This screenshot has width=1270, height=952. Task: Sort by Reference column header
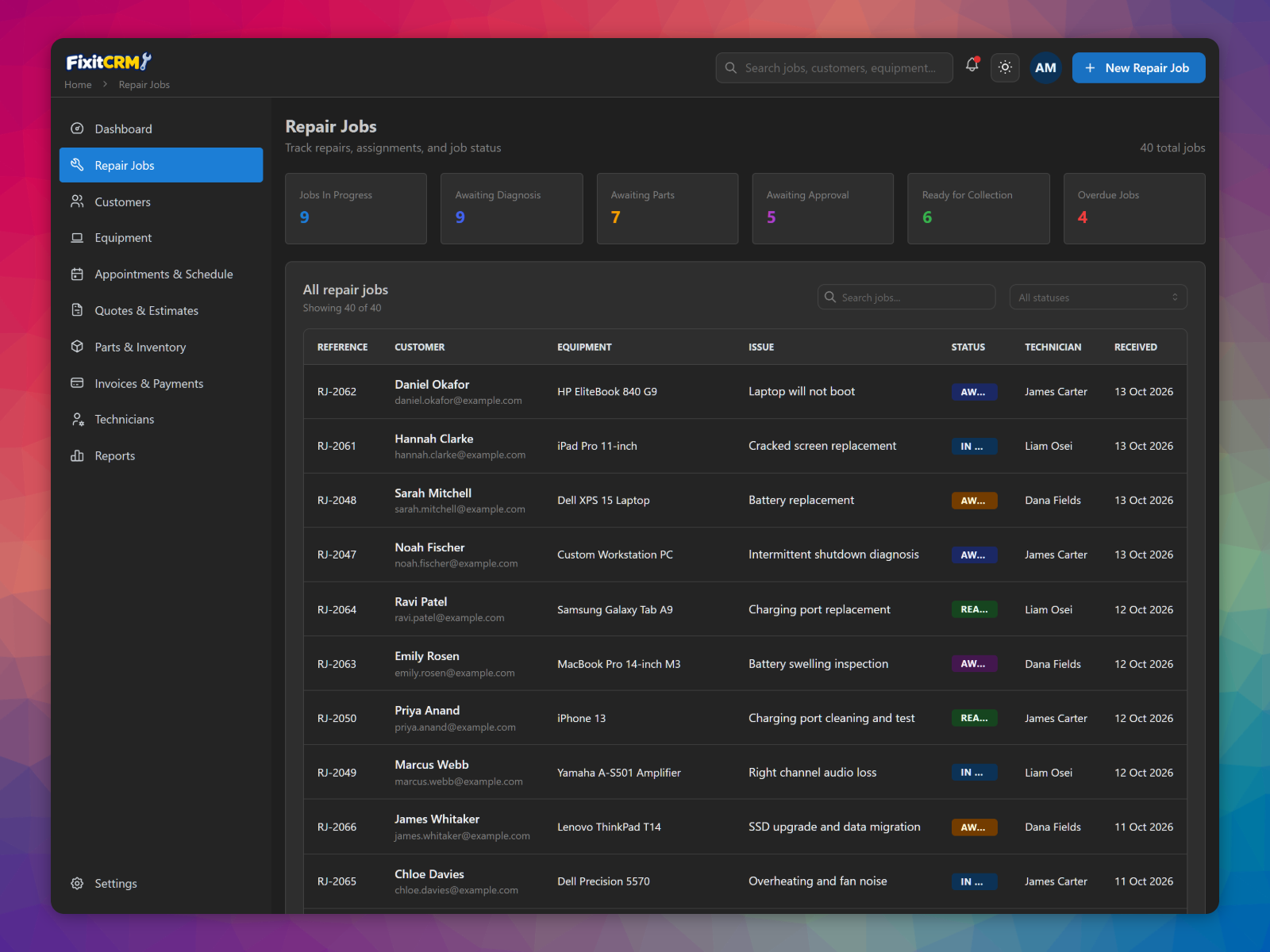point(342,347)
